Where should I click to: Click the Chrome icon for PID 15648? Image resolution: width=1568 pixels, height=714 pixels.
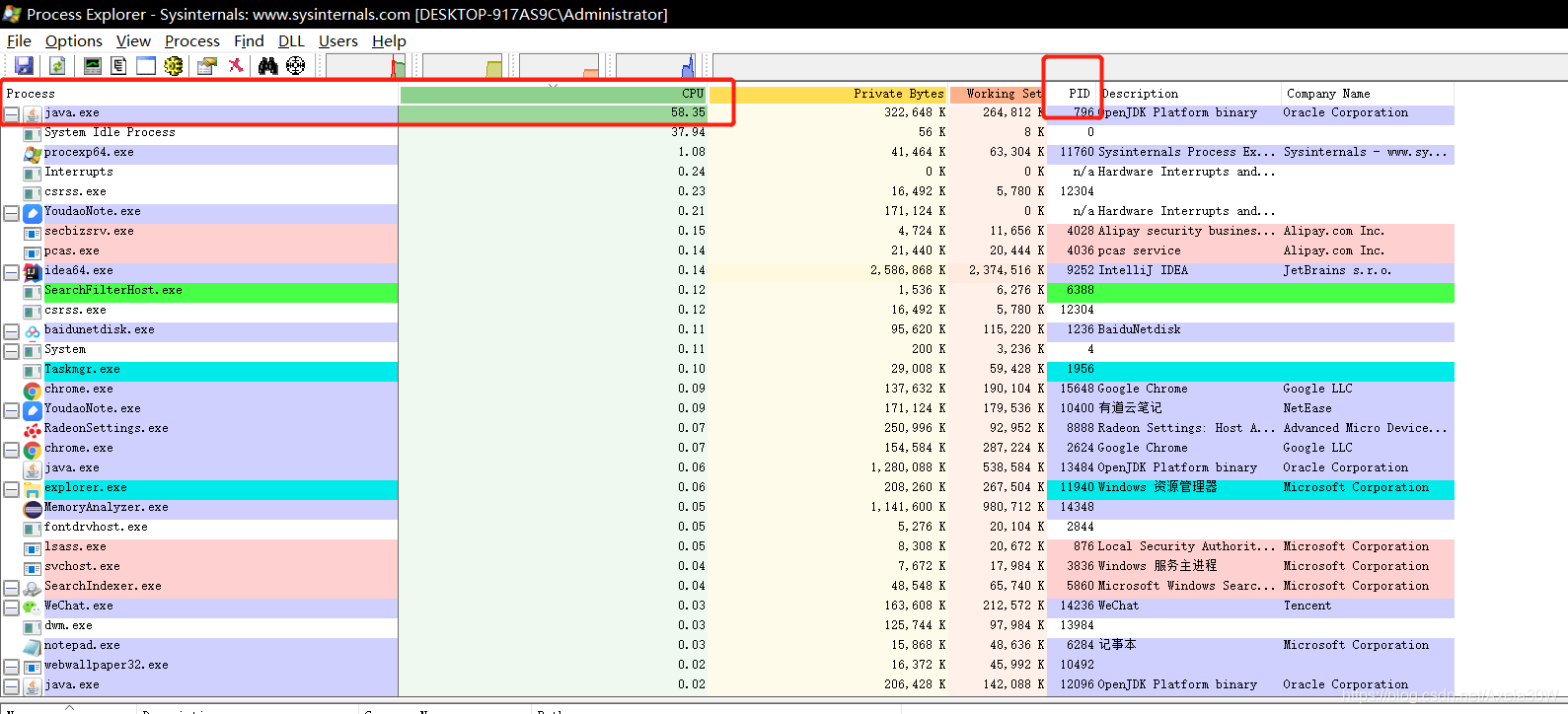tap(33, 390)
